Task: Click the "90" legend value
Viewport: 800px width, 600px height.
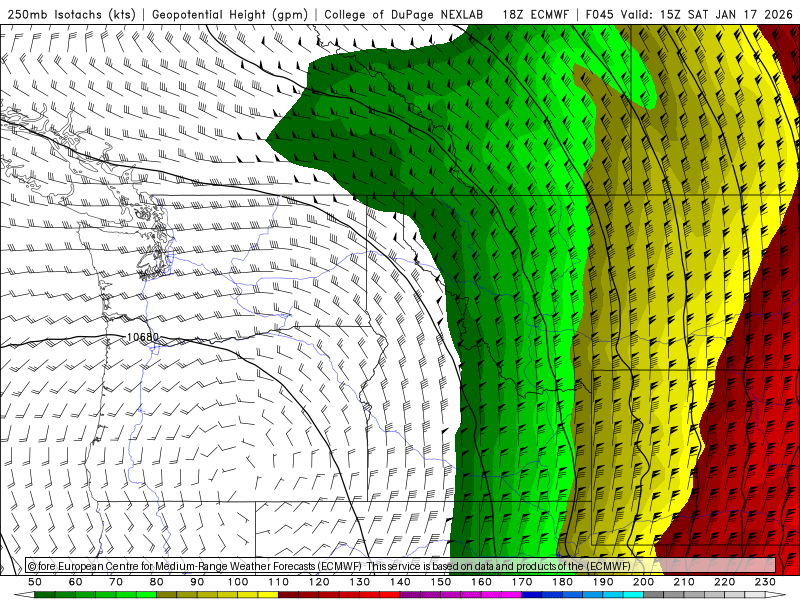Action: [197, 582]
